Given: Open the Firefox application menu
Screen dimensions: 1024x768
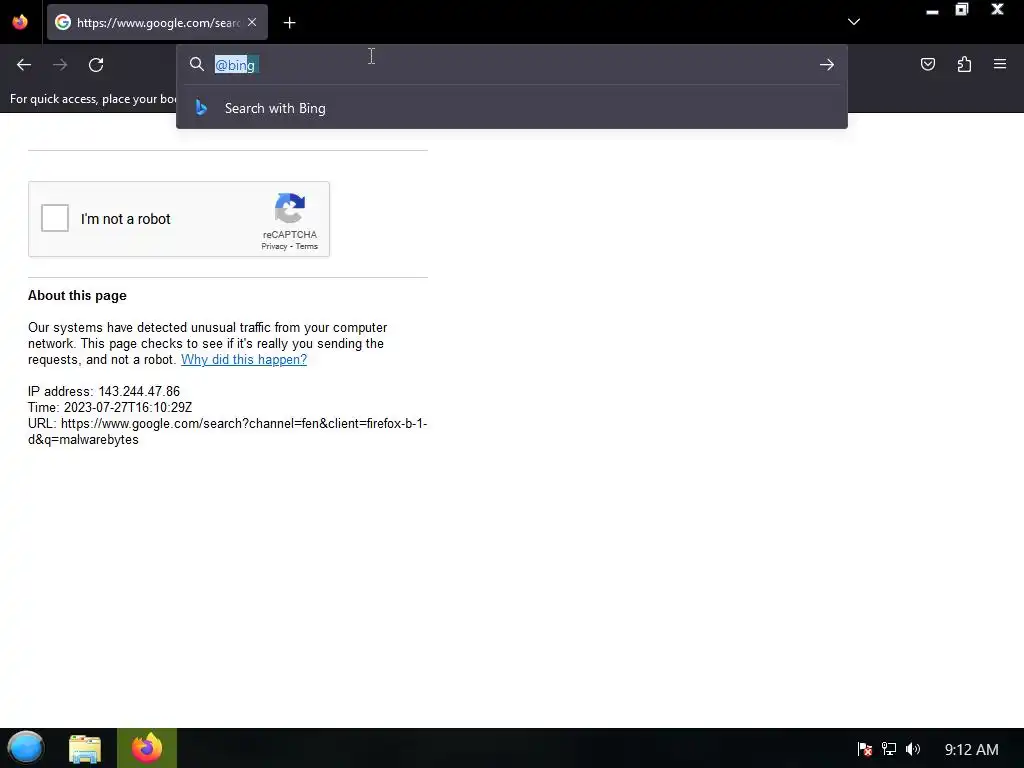Looking at the screenshot, I should click(x=1000, y=64).
